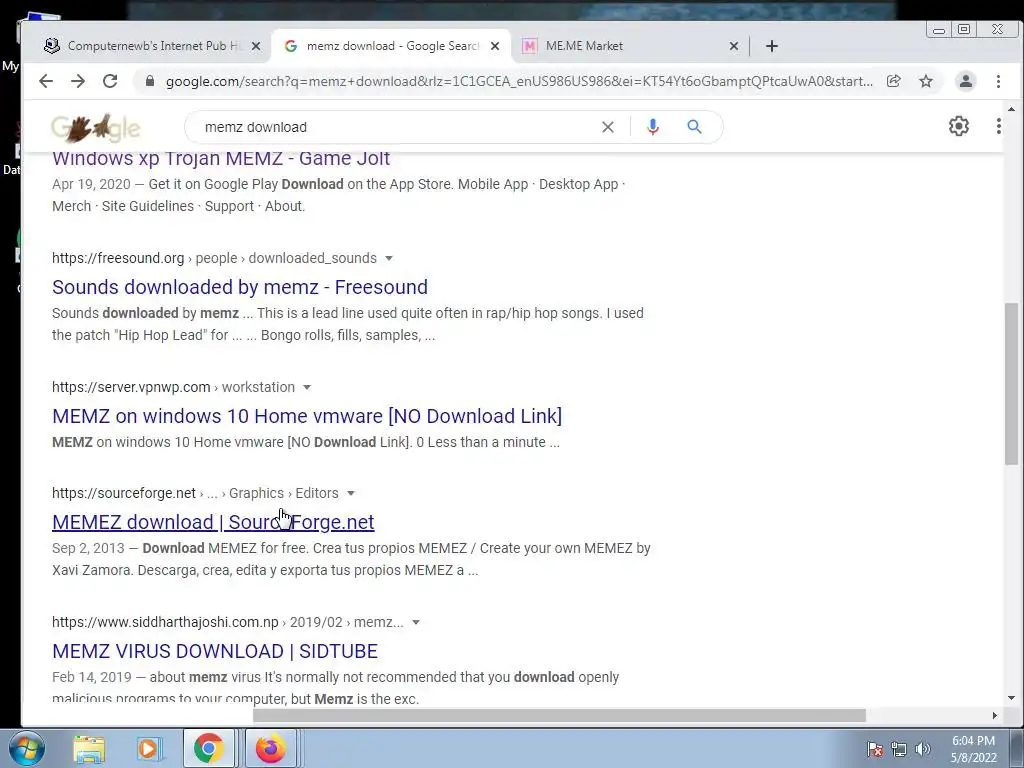Go forward in browser history
Image resolution: width=1024 pixels, height=768 pixels.
78,81
